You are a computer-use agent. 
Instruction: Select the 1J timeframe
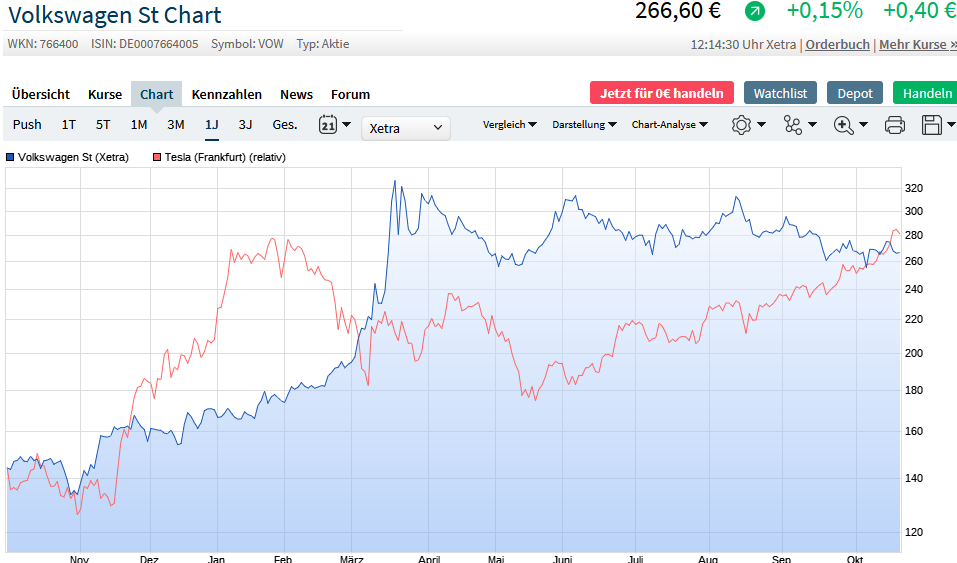[211, 124]
